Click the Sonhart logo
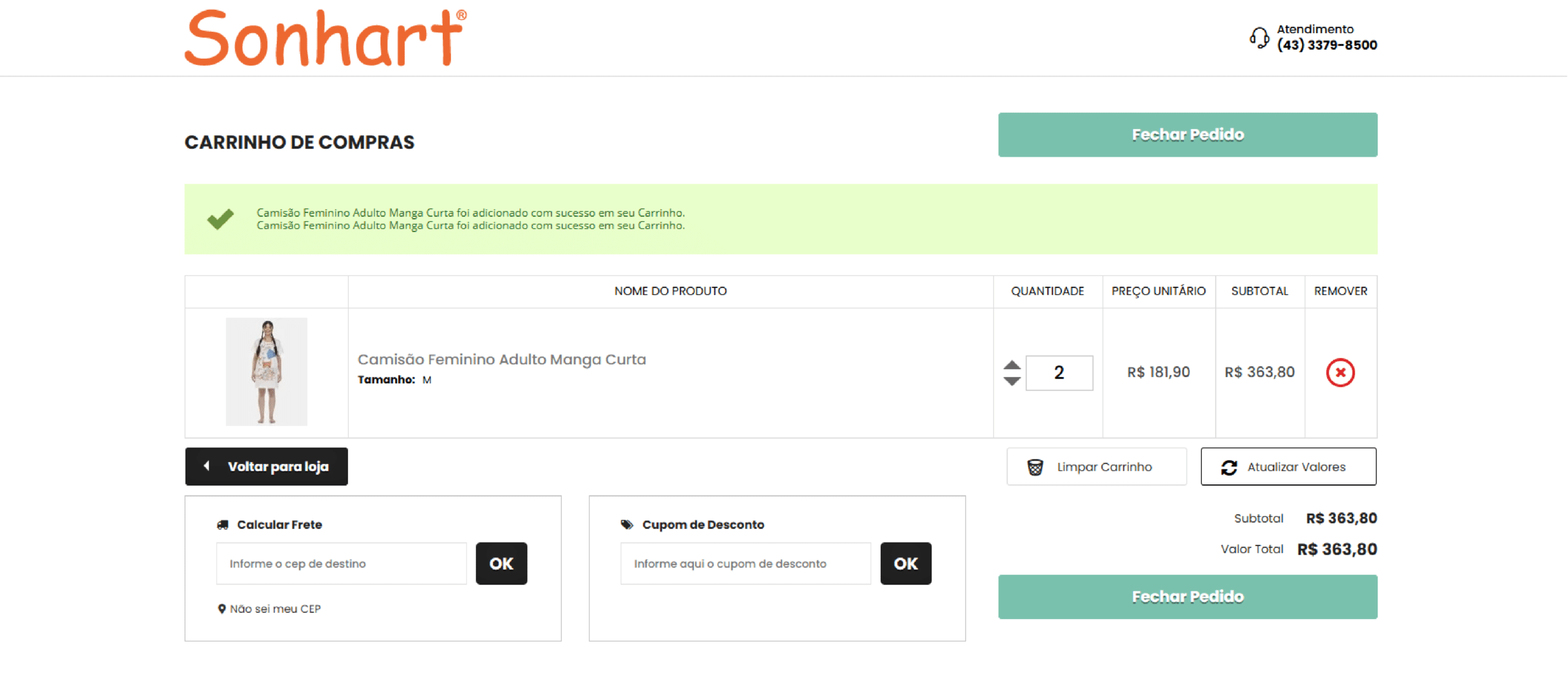Image resolution: width=1568 pixels, height=687 pixels. click(x=325, y=37)
